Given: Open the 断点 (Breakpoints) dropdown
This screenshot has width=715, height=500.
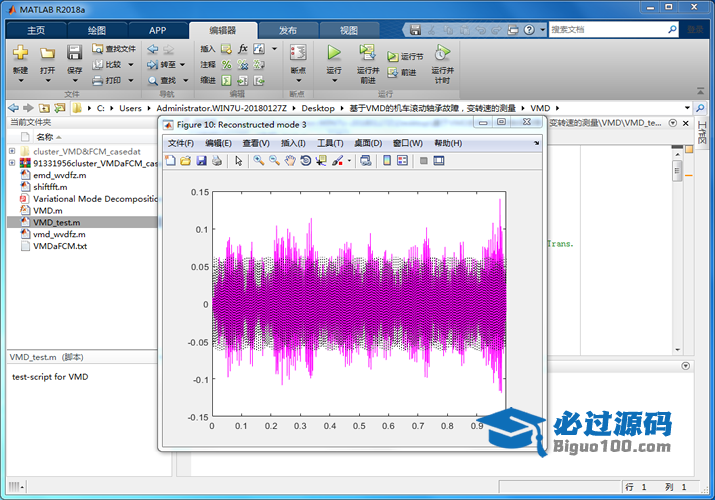Looking at the screenshot, I should pos(297,82).
